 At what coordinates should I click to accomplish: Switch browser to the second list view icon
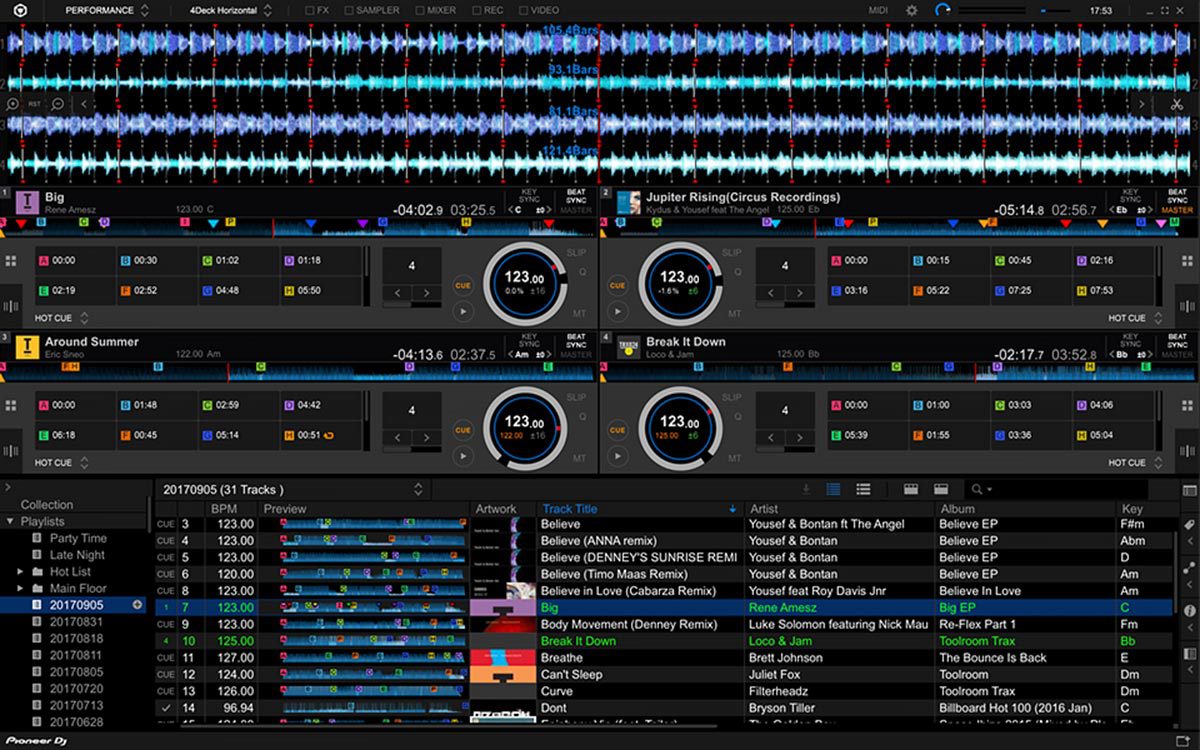pyautogui.click(x=863, y=489)
